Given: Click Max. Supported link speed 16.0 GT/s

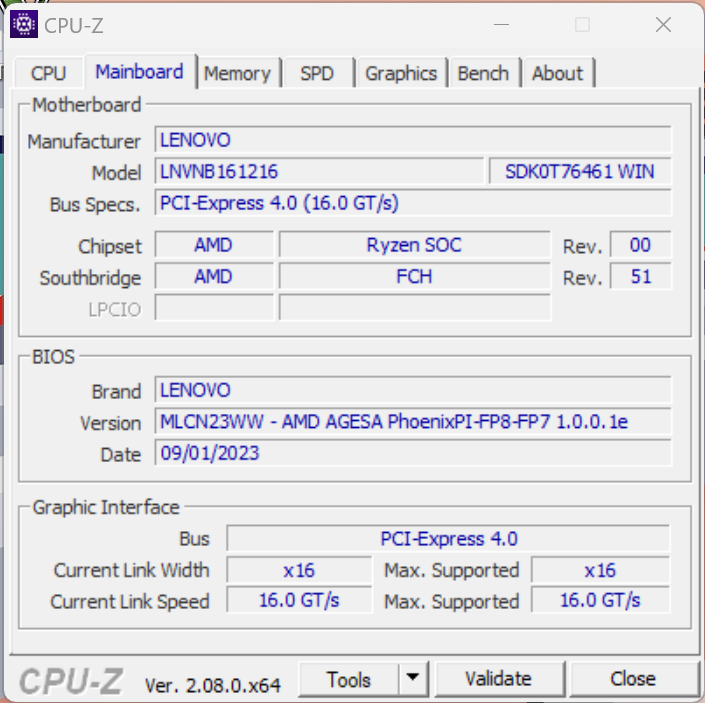Looking at the screenshot, I should (601, 600).
